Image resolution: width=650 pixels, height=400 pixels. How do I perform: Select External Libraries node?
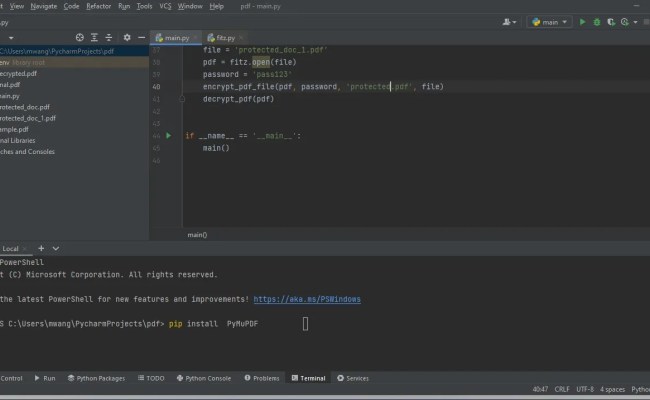(17, 141)
